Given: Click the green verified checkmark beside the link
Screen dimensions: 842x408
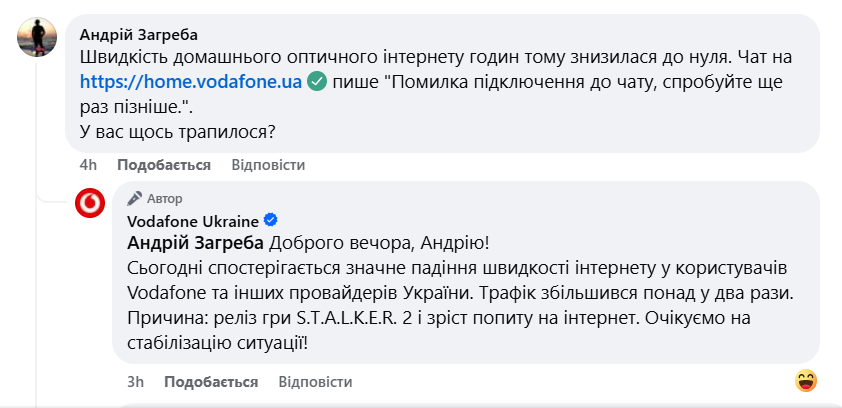Looking at the screenshot, I should (317, 82).
